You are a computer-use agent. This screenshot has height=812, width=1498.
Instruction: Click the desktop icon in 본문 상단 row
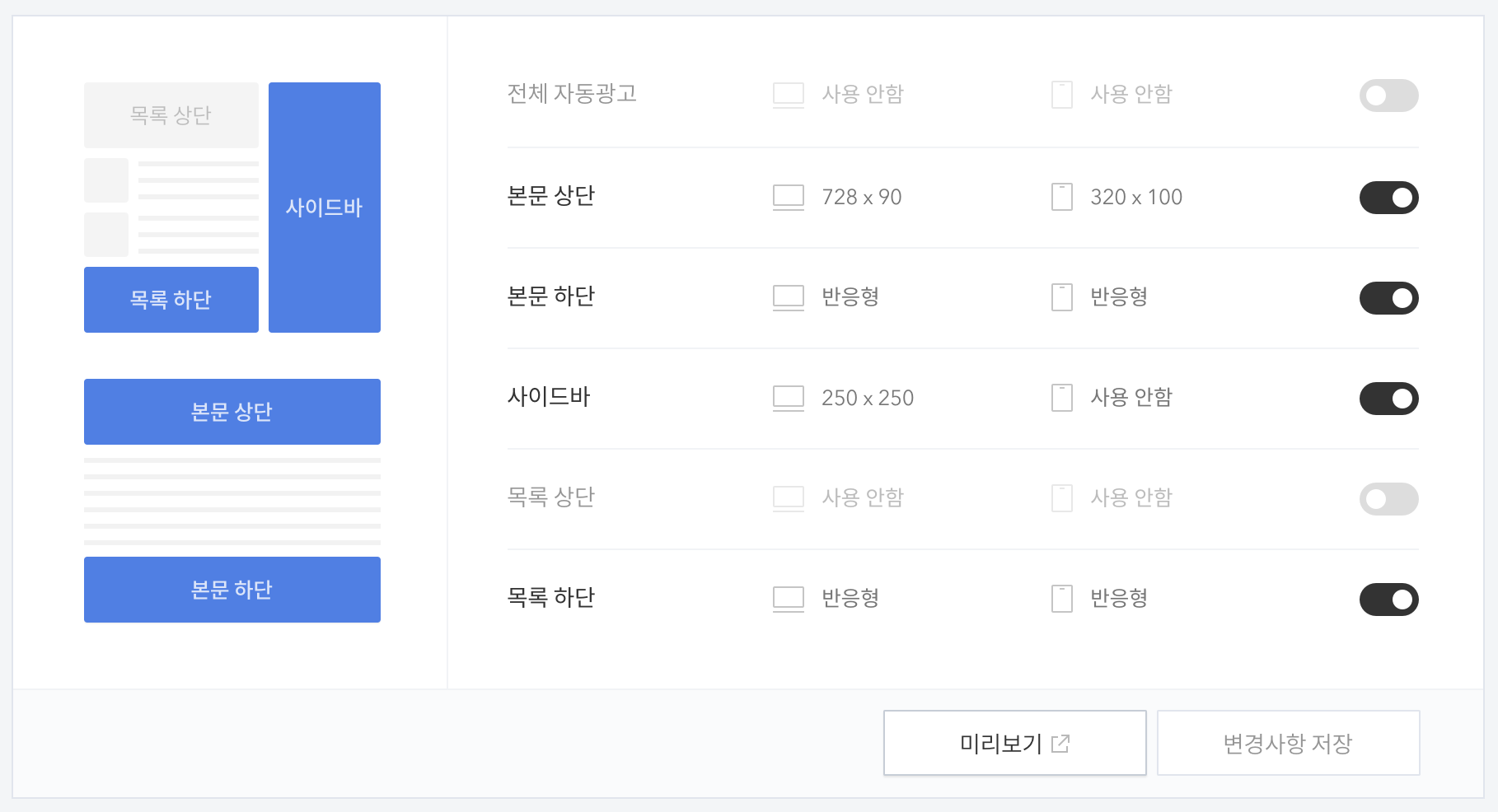(x=788, y=198)
